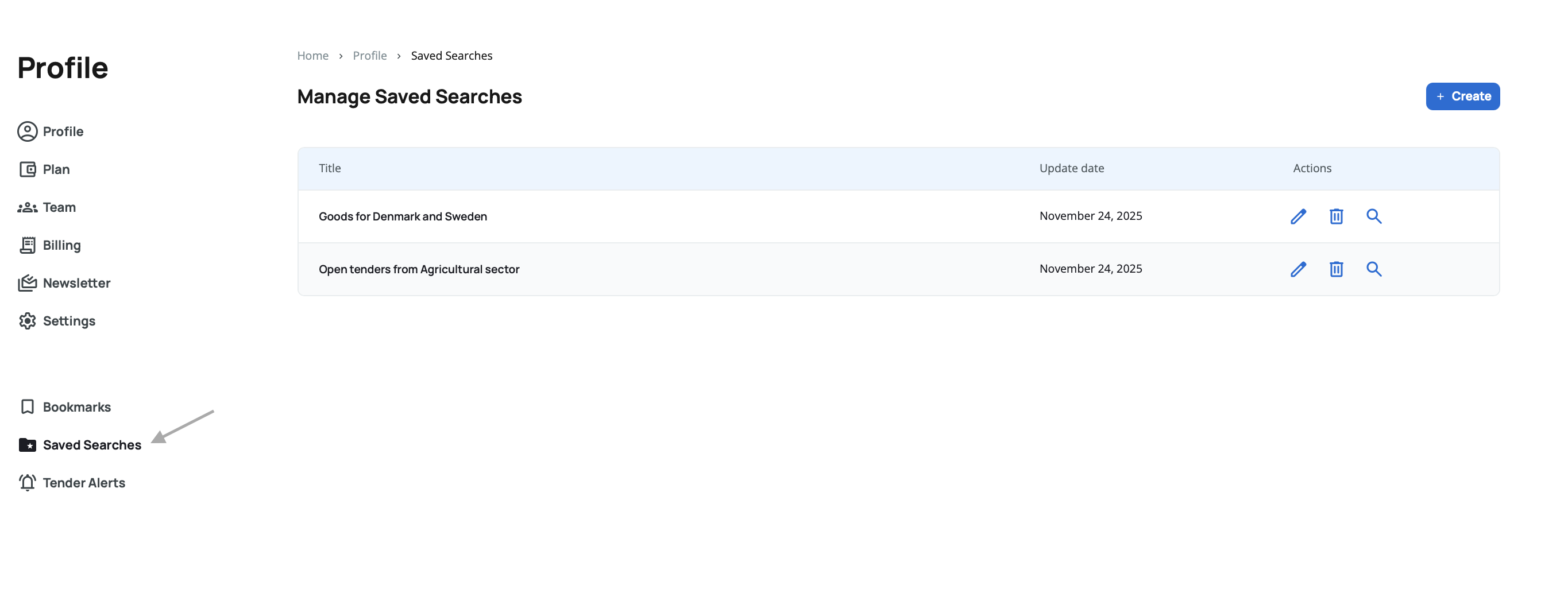Edit the Goods for Denmark and Sweden search

pos(1297,216)
